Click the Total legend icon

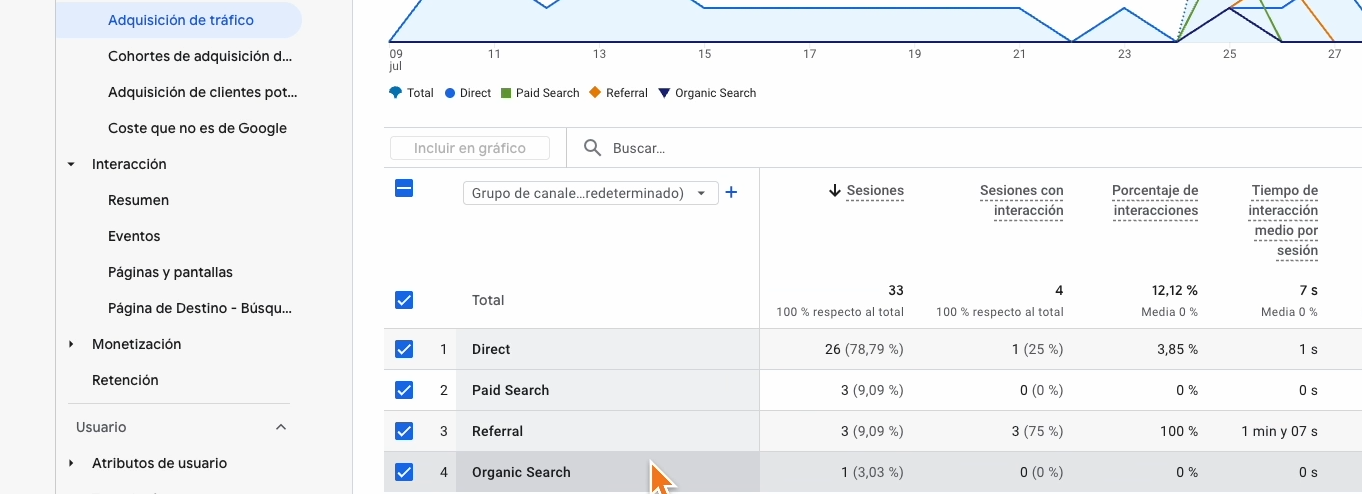(396, 93)
